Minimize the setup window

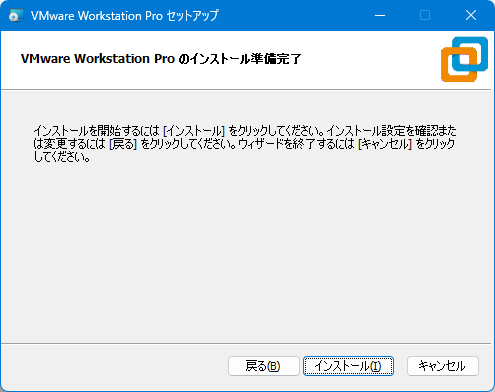tap(380, 15)
